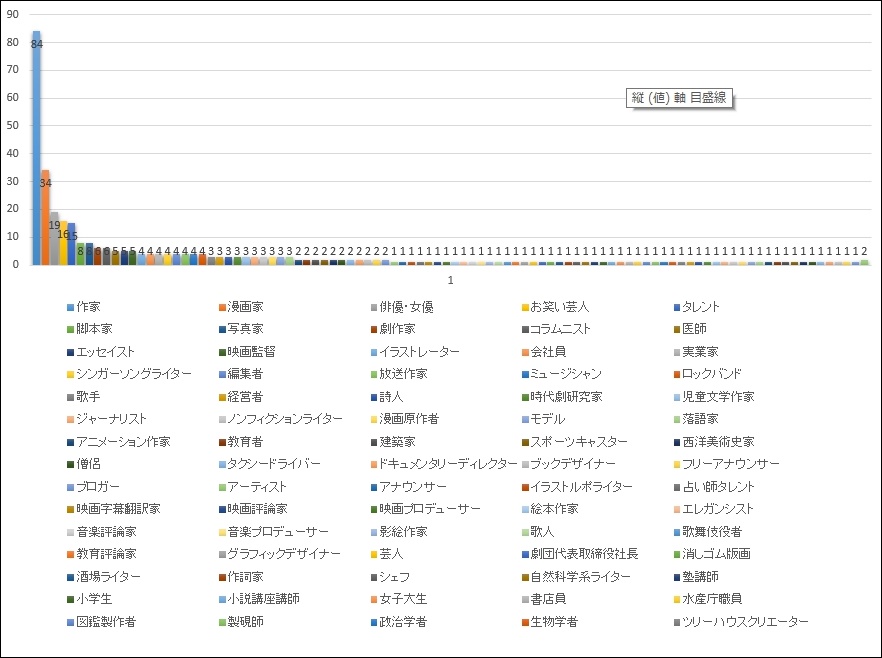Pick legend entry ロックバンド
This screenshot has width=882, height=658.
pos(708,374)
